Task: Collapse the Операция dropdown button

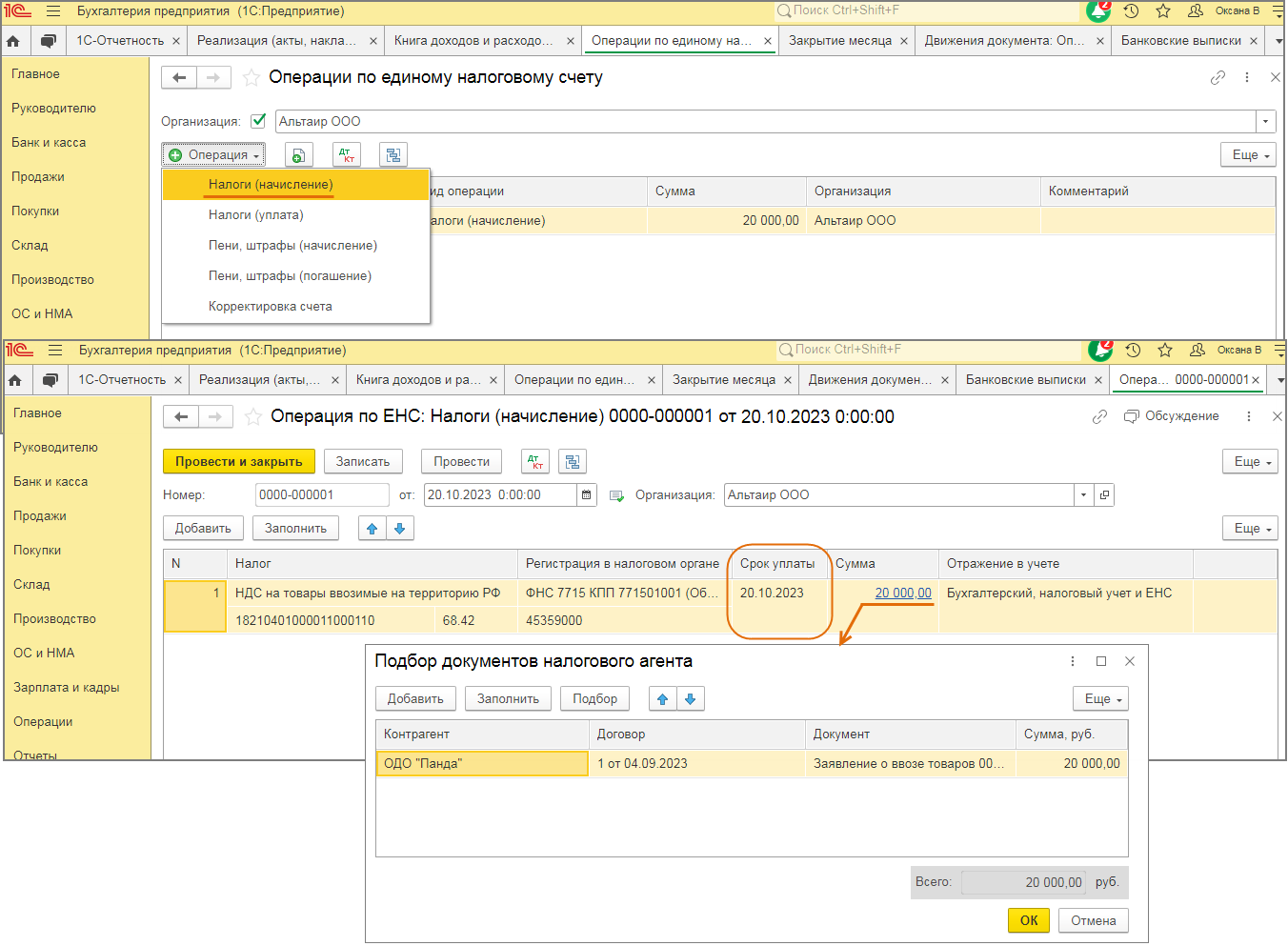Action: (x=213, y=155)
